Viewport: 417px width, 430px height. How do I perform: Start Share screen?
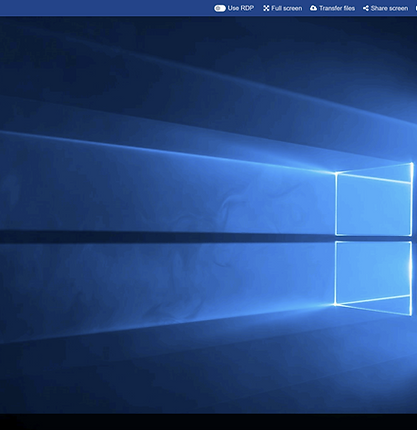385,8
